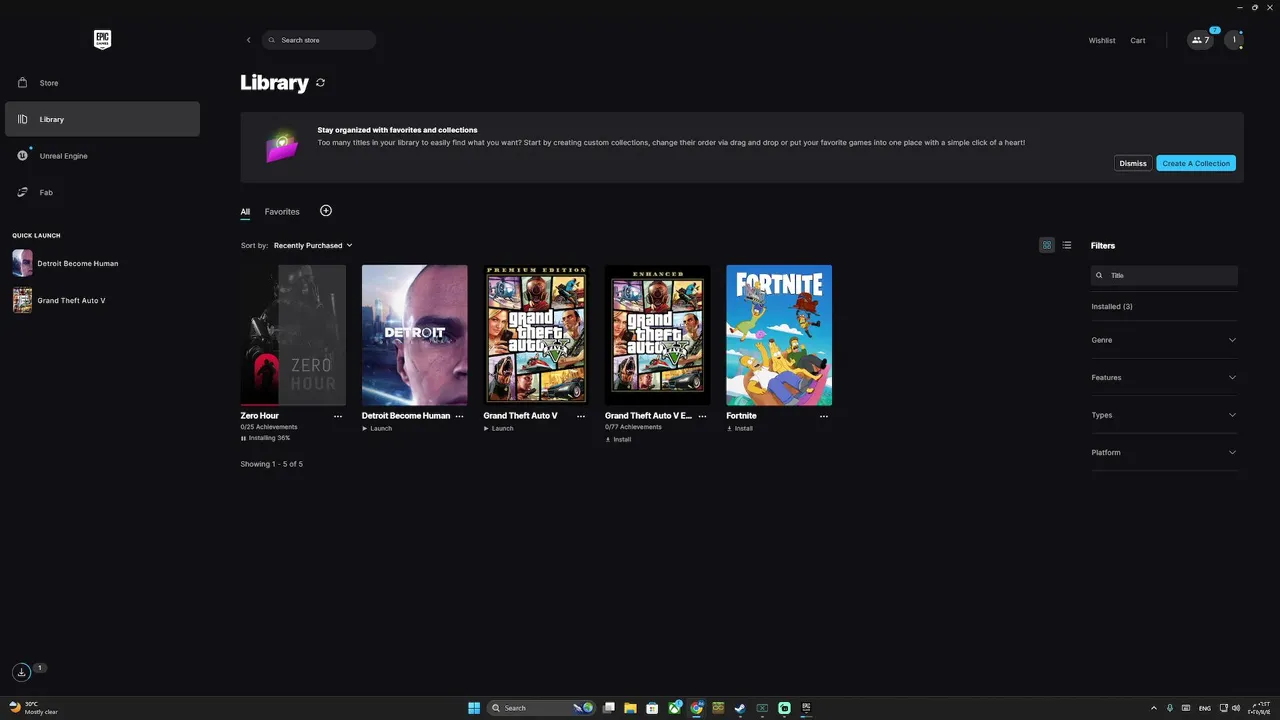Click the volume icon in the system tray
1280x720 pixels.
1237,708
